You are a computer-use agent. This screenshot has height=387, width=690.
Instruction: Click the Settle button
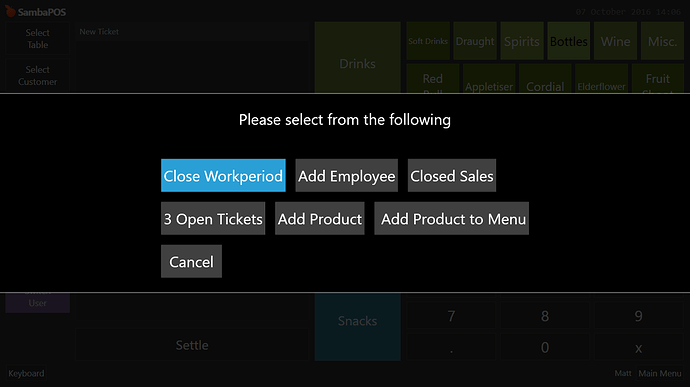click(x=192, y=345)
